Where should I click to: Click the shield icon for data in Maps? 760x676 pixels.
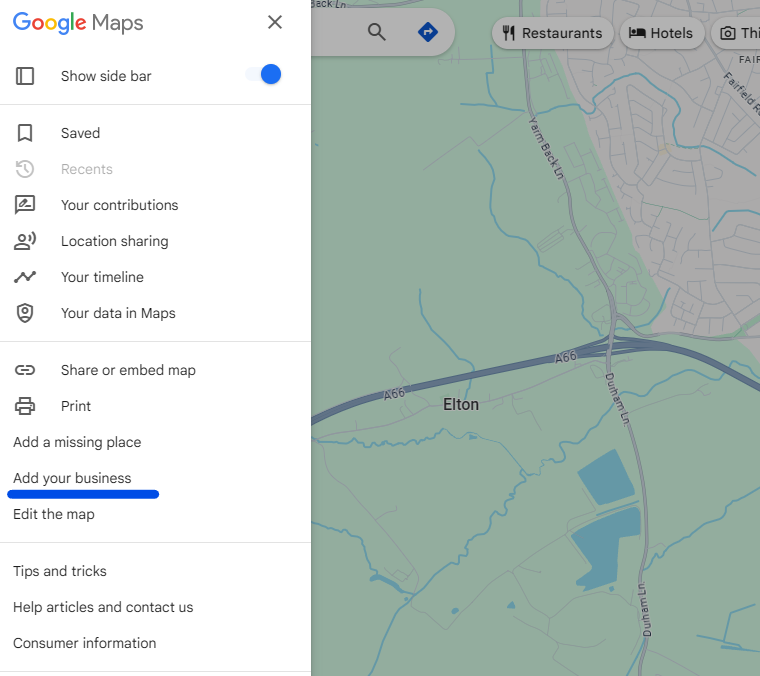tap(25, 313)
